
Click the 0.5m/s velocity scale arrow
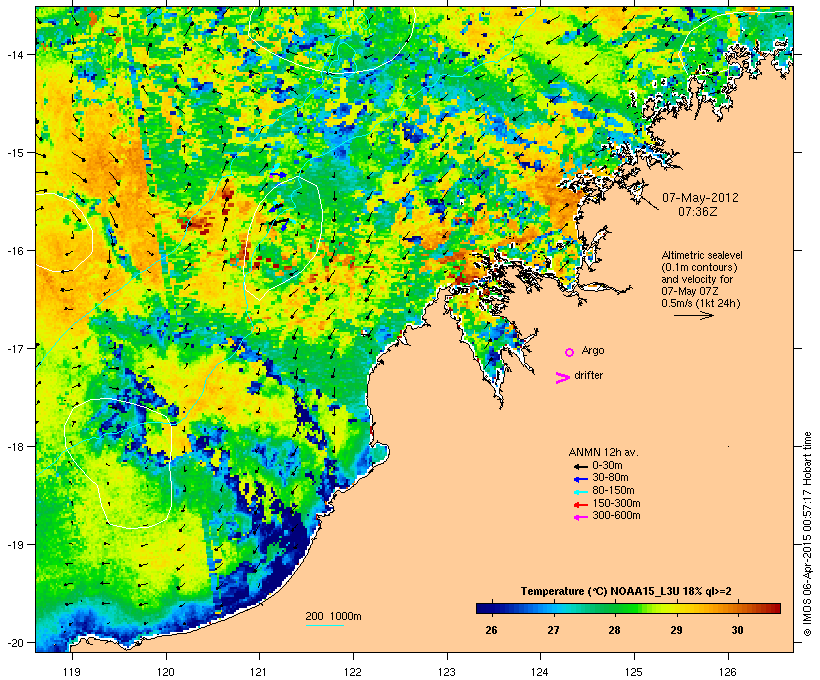coord(693,315)
